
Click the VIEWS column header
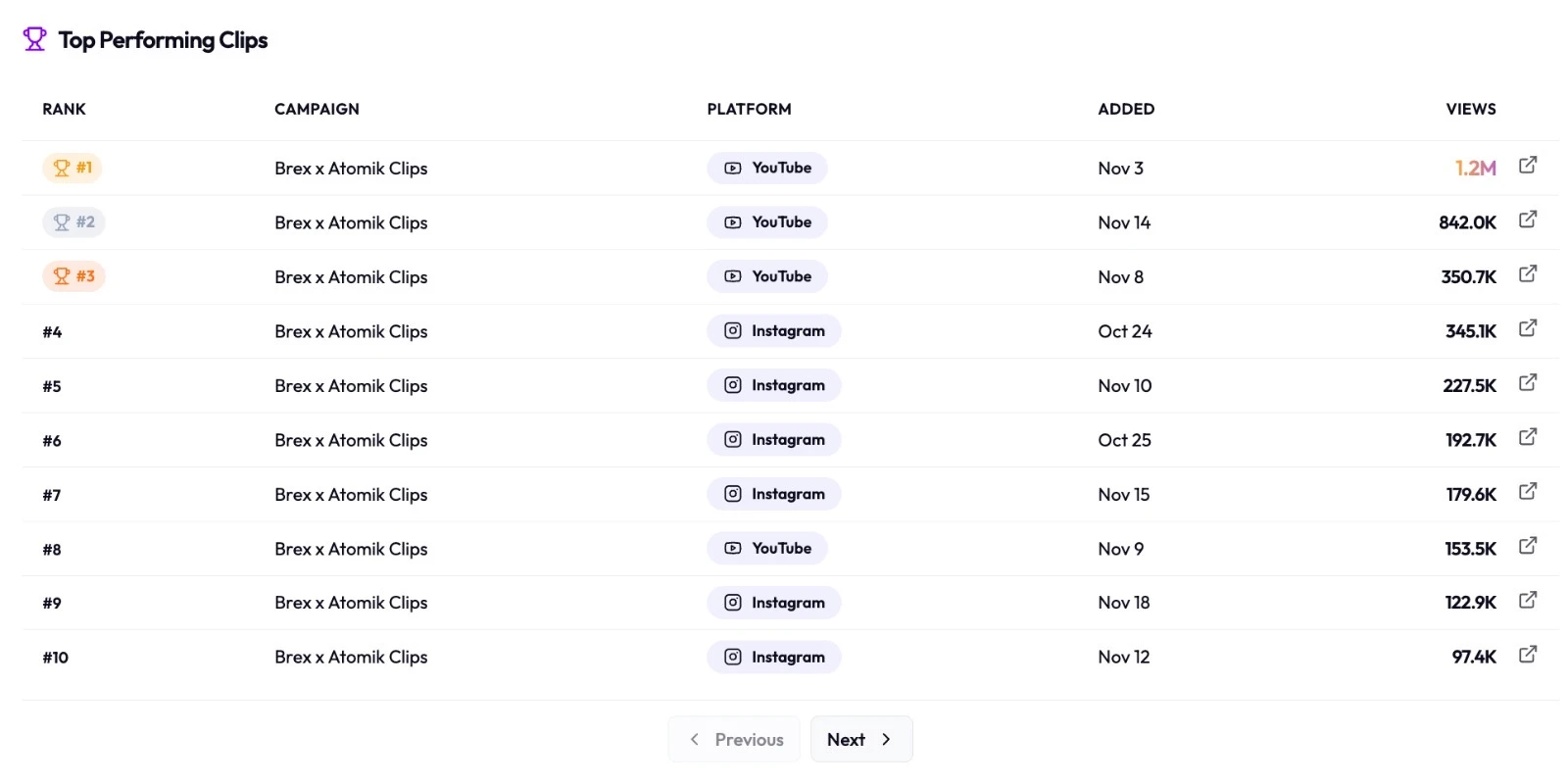coord(1471,109)
